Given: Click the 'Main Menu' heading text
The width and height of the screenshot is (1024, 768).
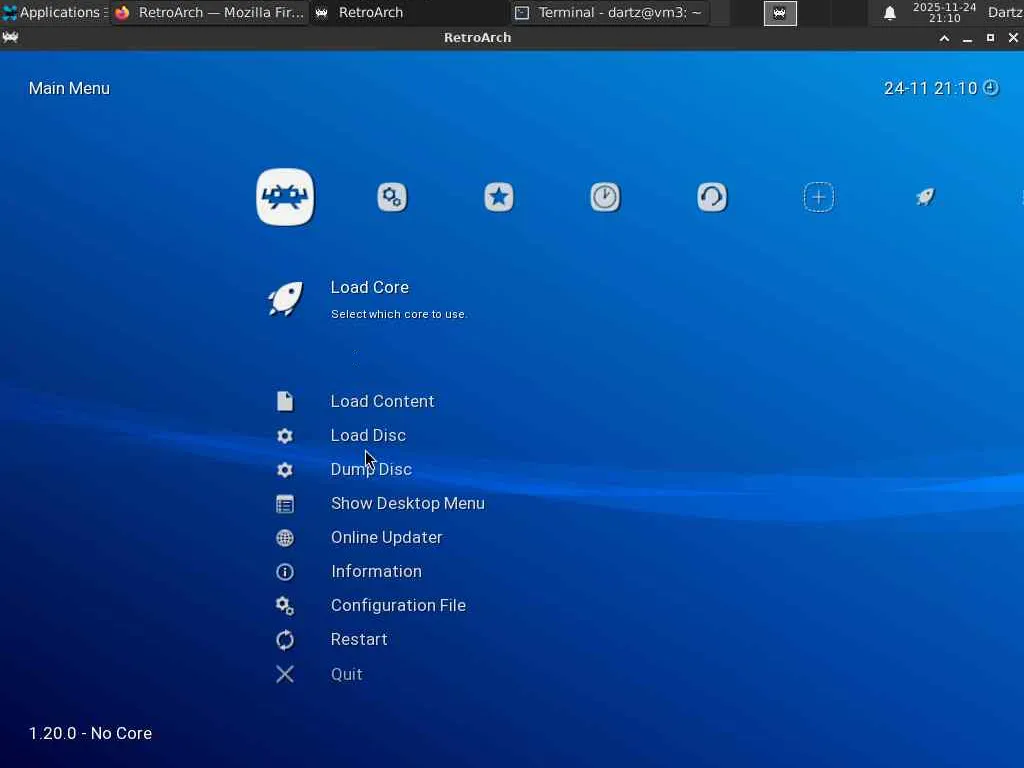Looking at the screenshot, I should click(x=69, y=88).
